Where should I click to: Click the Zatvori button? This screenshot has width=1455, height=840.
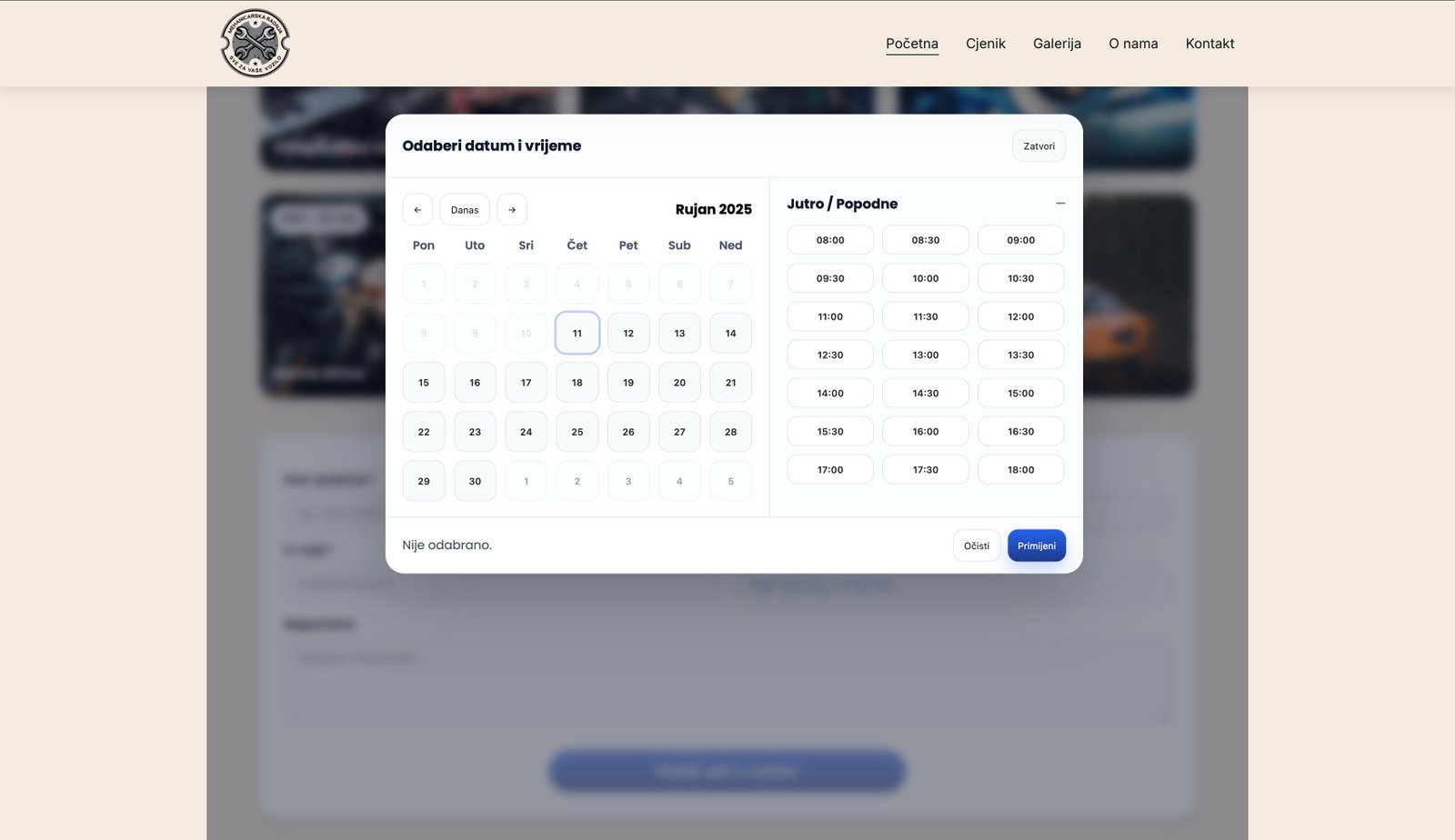1039,145
